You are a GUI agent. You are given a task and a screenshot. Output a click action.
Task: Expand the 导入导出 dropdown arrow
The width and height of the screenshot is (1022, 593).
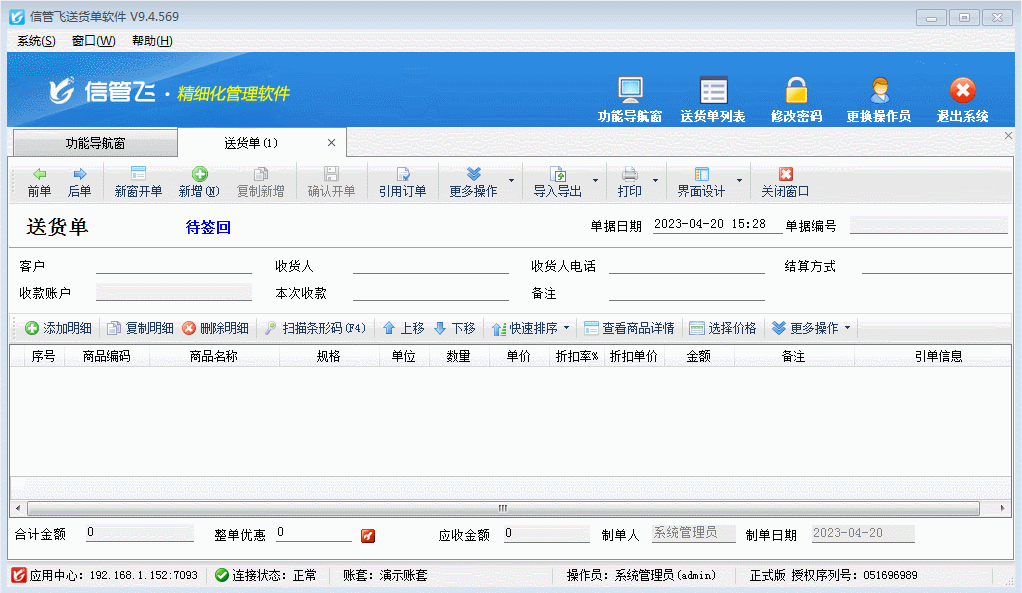(596, 182)
